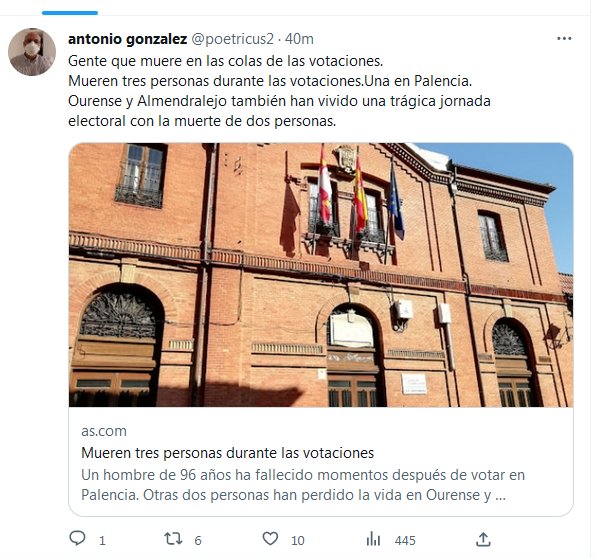Image resolution: width=596 pixels, height=558 pixels.
Task: Click the article description about Palencia voter
Action: [x=303, y=485]
